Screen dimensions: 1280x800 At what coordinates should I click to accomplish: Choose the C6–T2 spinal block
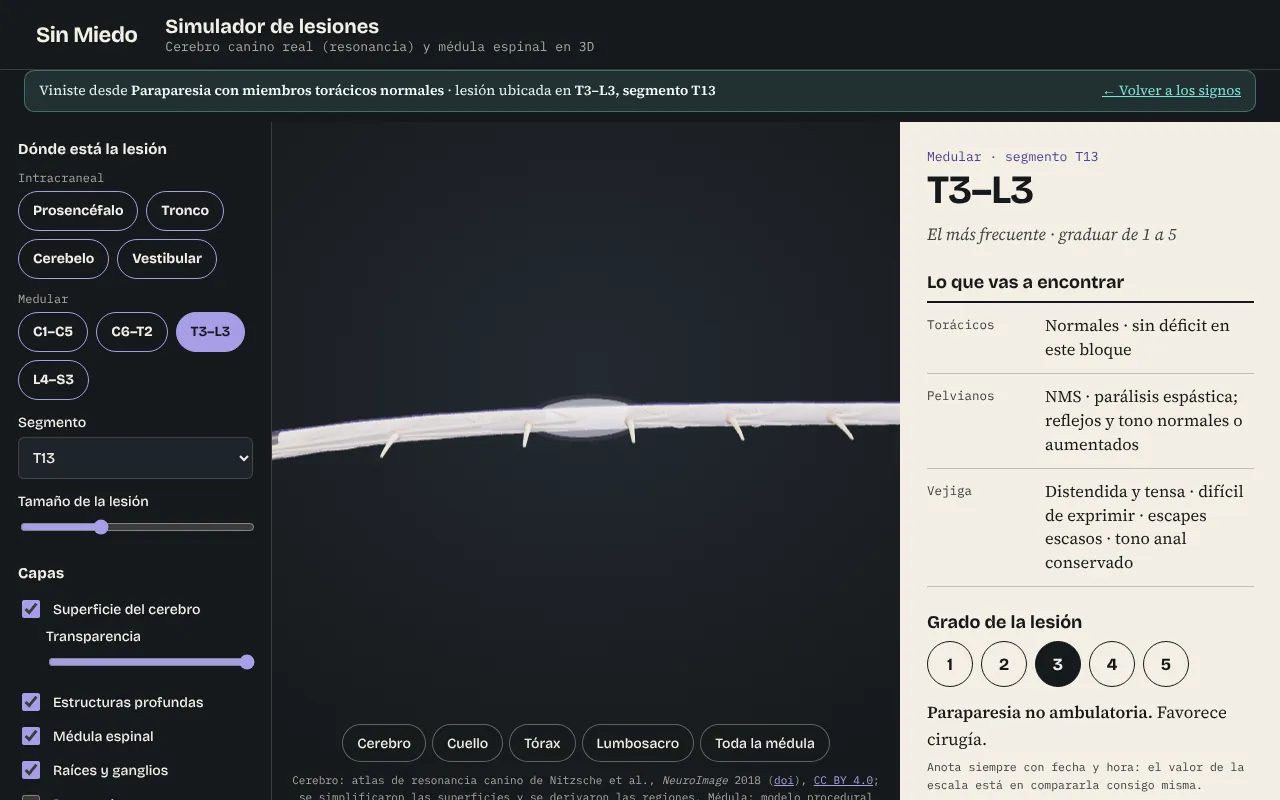132,331
